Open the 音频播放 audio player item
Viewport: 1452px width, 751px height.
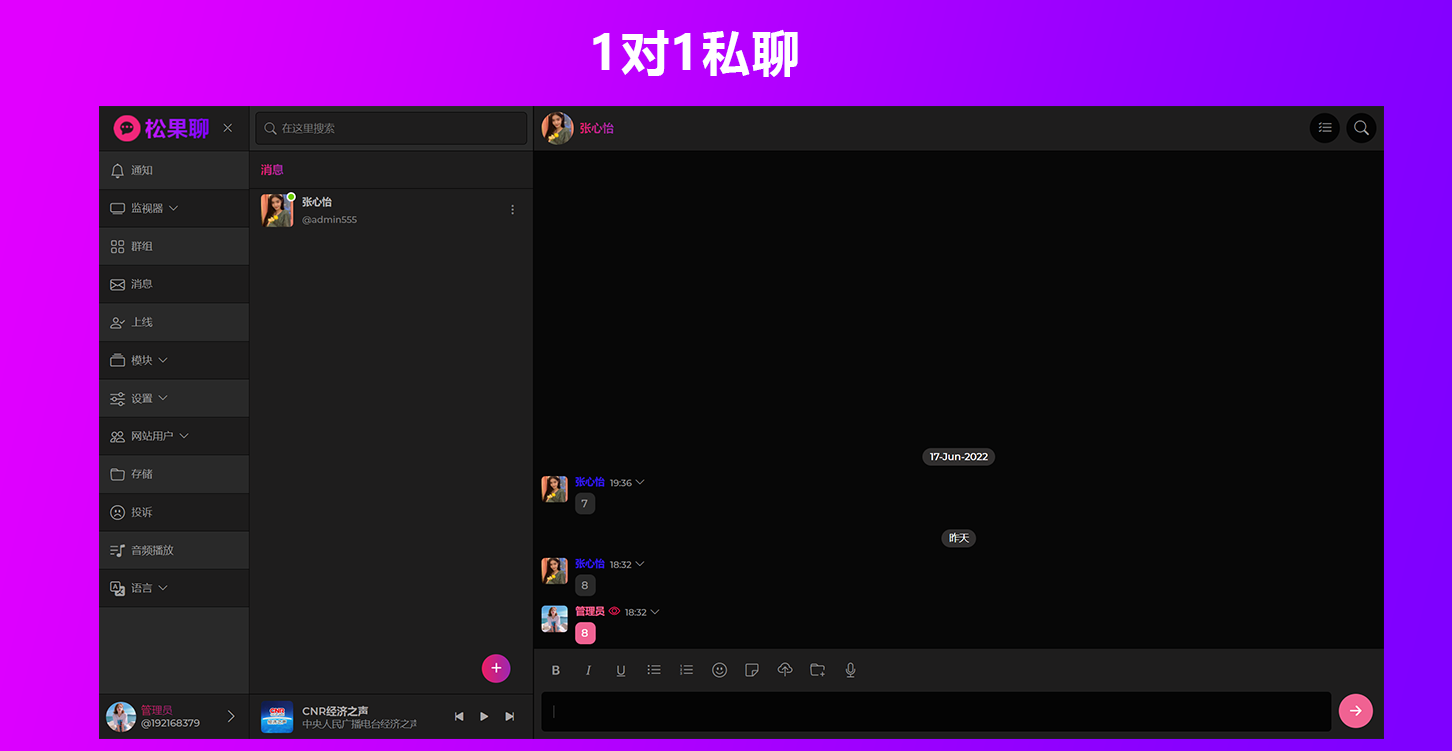coord(174,550)
